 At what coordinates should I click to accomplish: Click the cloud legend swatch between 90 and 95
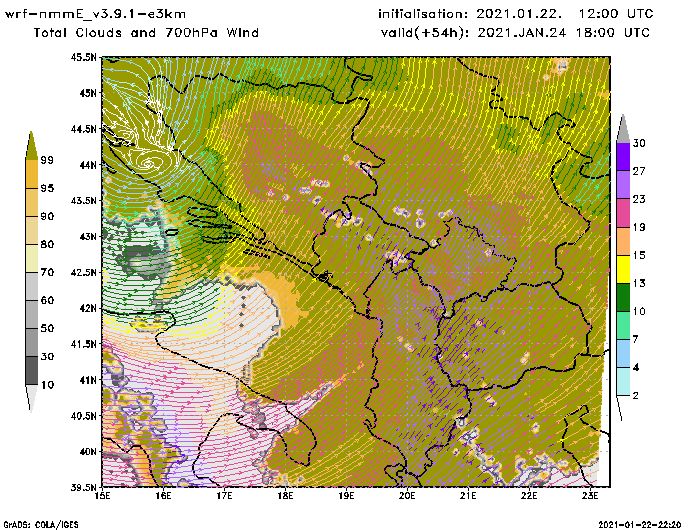32,202
